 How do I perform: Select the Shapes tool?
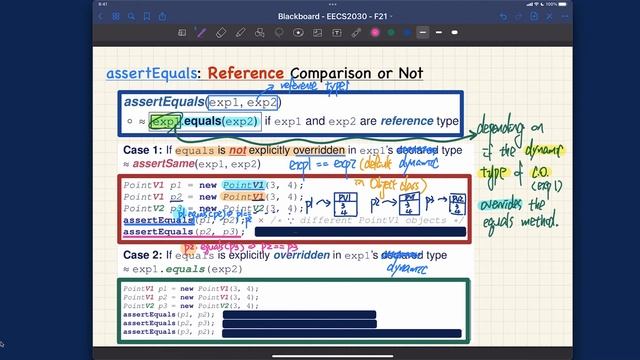pos(260,33)
